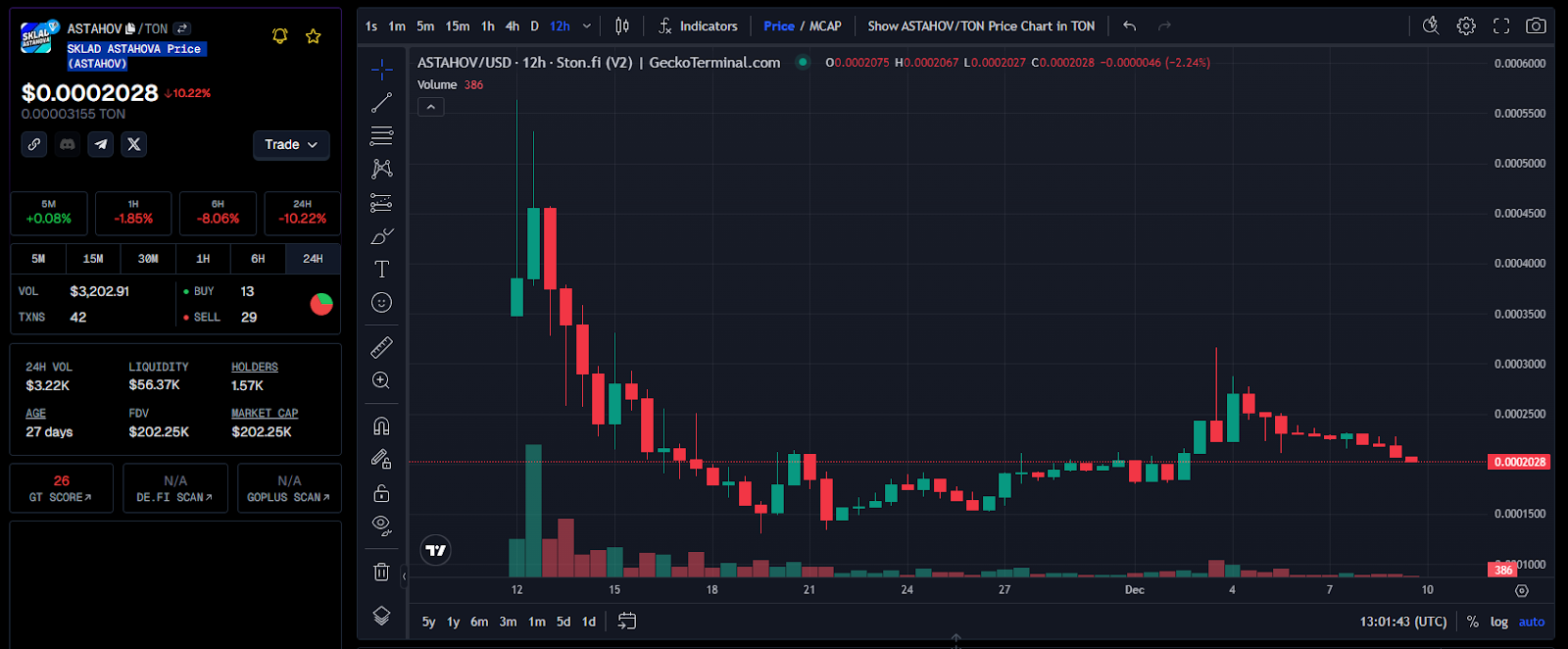Screen dimensions: 1568x649
Task: Toggle lock all drawings
Action: (382, 492)
